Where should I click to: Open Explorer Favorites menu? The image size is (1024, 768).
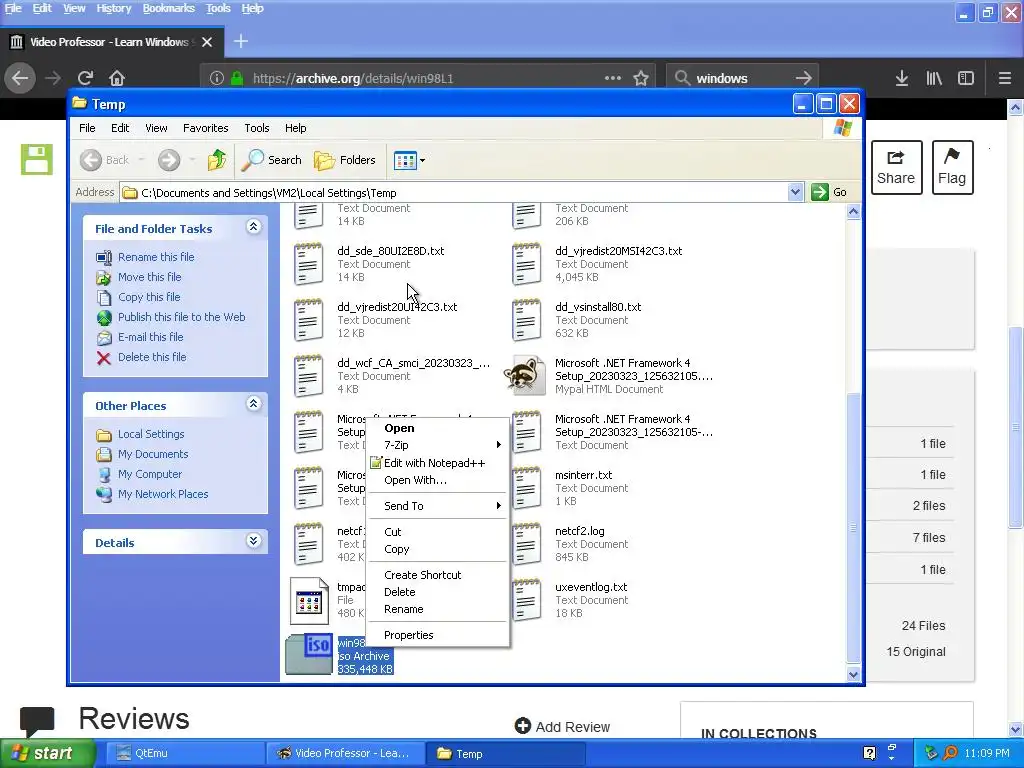coord(206,128)
